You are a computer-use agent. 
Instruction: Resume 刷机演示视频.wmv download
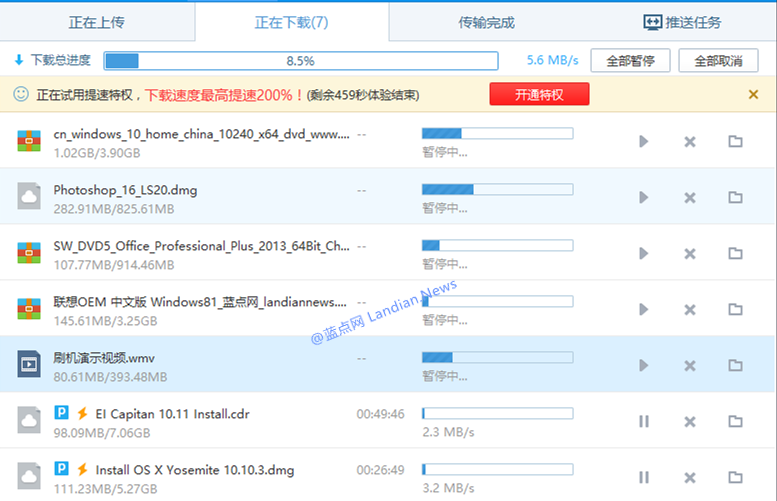pyautogui.click(x=644, y=366)
